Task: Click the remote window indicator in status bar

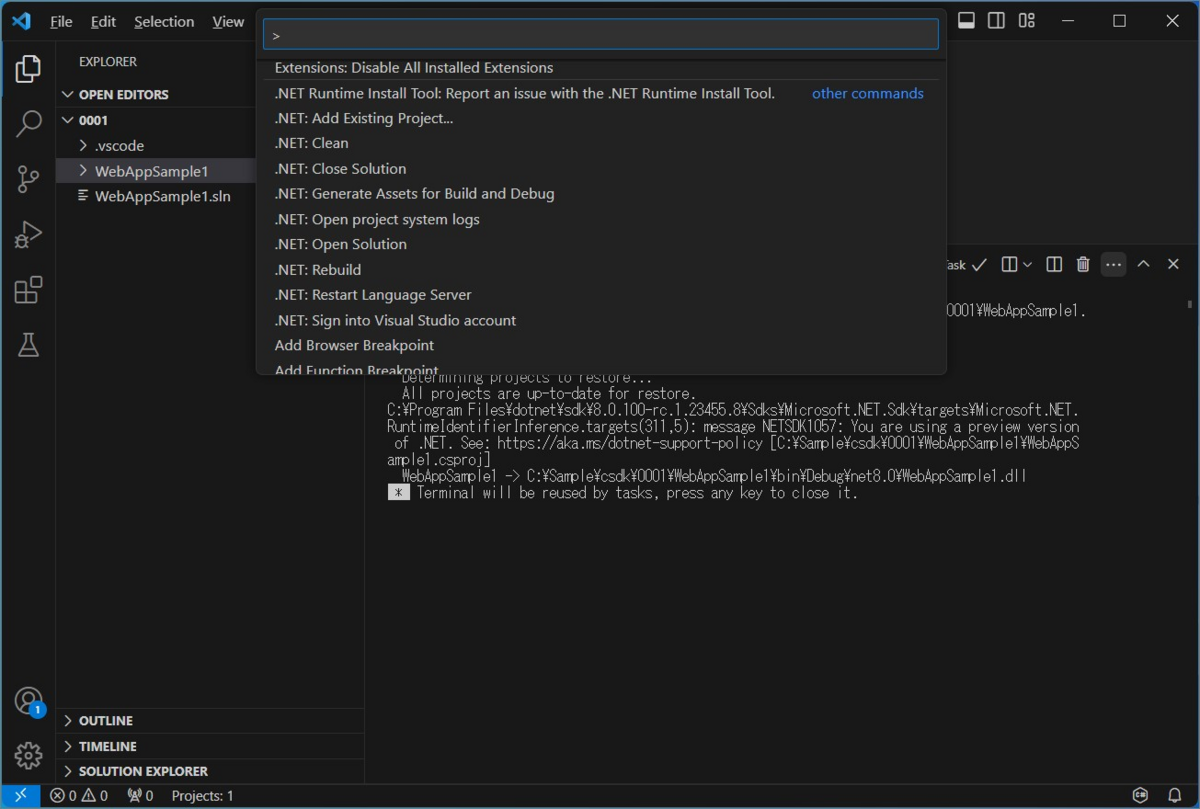Action: pos(20,796)
